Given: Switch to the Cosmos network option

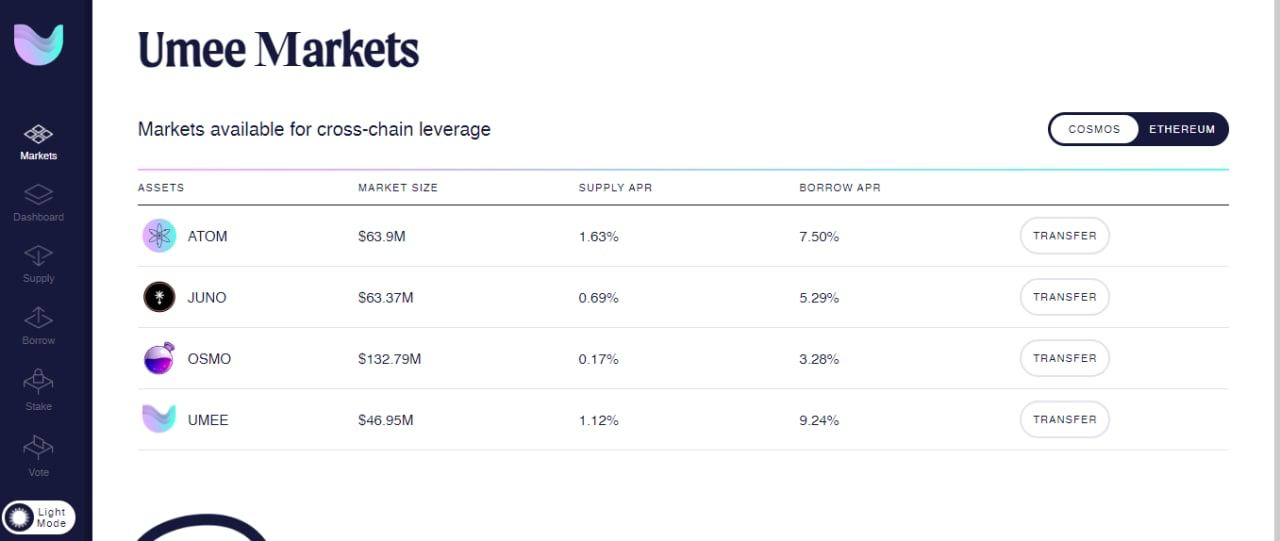Looking at the screenshot, I should 1094,129.
